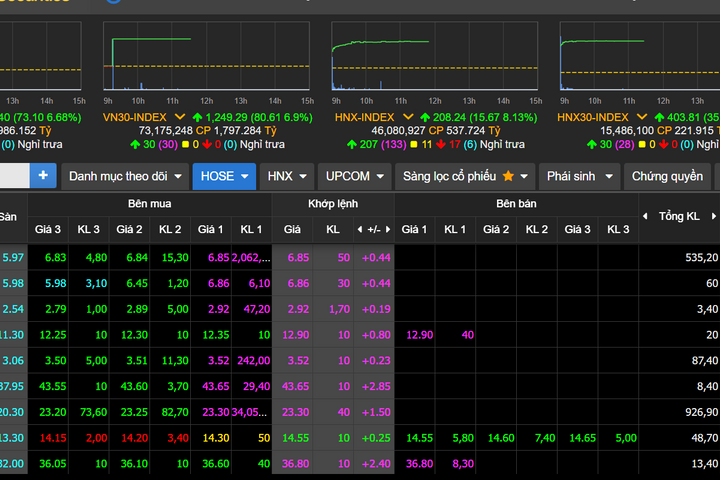
Task: Expand the HNX-INDEX chevron dropdown
Action: pyautogui.click(x=408, y=117)
